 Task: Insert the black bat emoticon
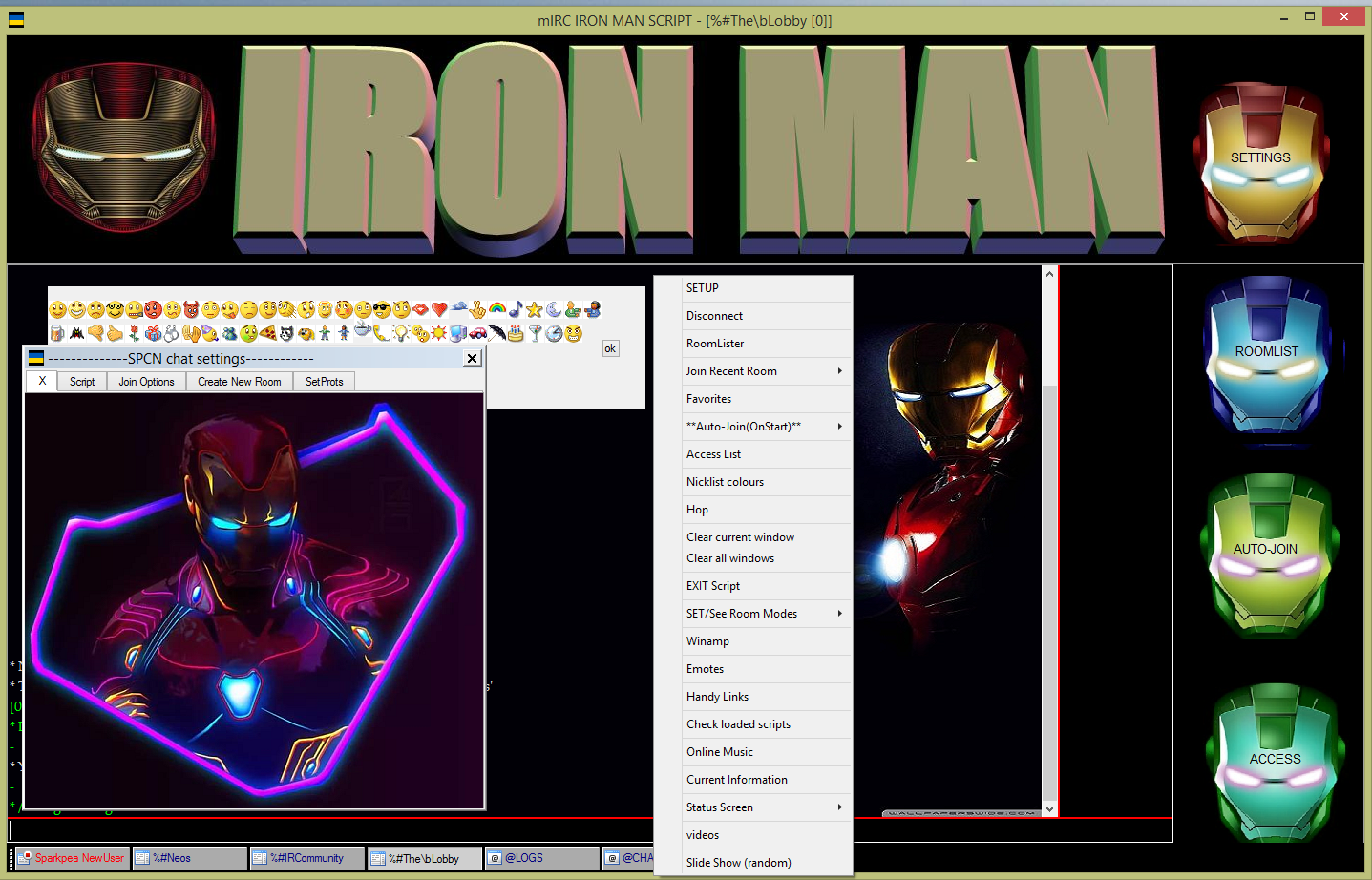tap(77, 333)
